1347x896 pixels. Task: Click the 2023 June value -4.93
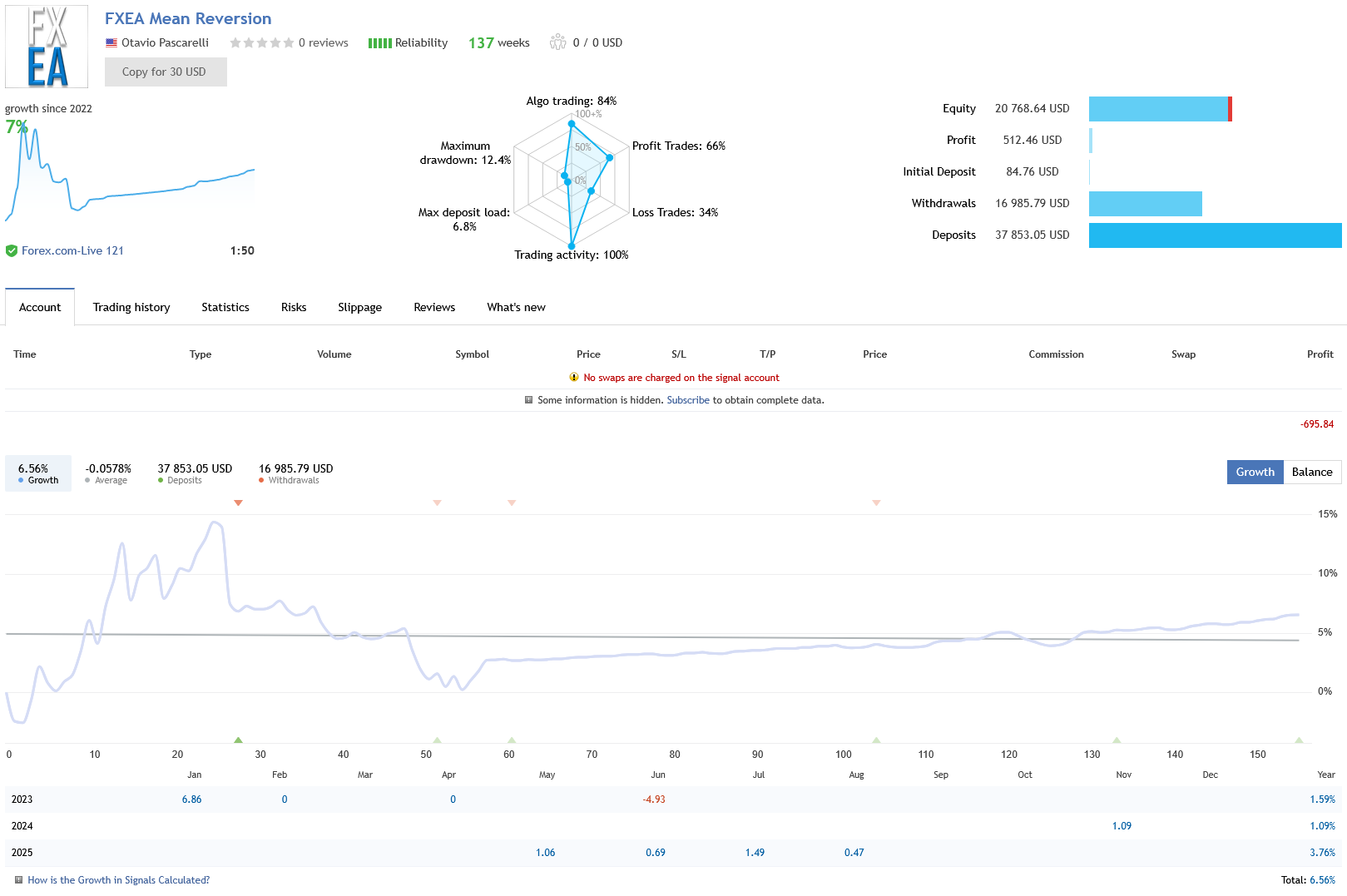tap(654, 799)
